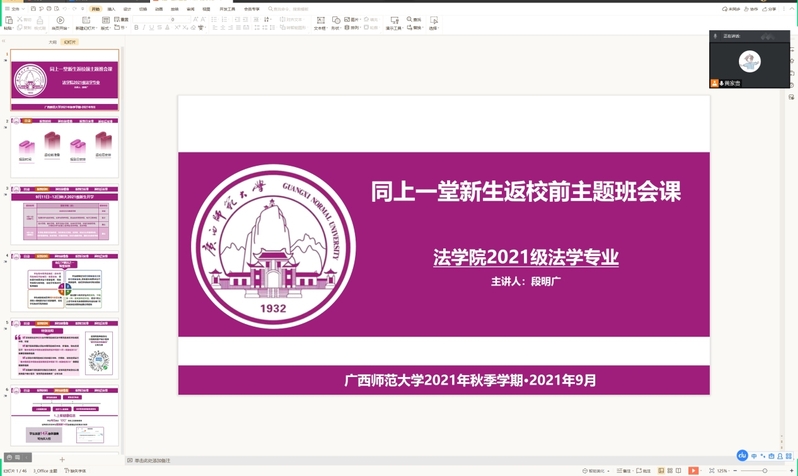Open the Presentation Tools icon
This screenshot has width=798, height=476.
pos(394,20)
